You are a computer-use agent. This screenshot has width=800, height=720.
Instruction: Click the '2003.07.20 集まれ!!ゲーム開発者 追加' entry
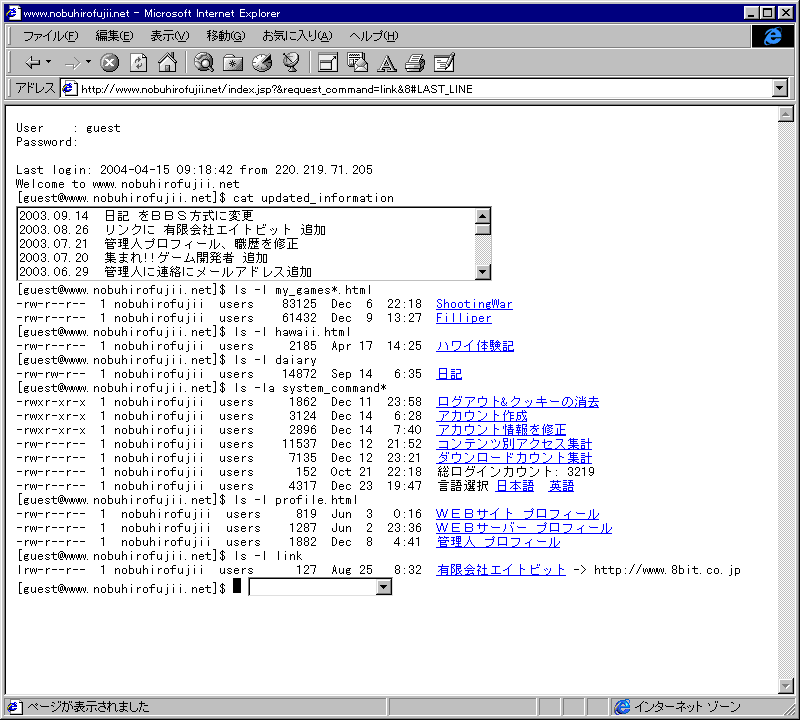pos(143,258)
